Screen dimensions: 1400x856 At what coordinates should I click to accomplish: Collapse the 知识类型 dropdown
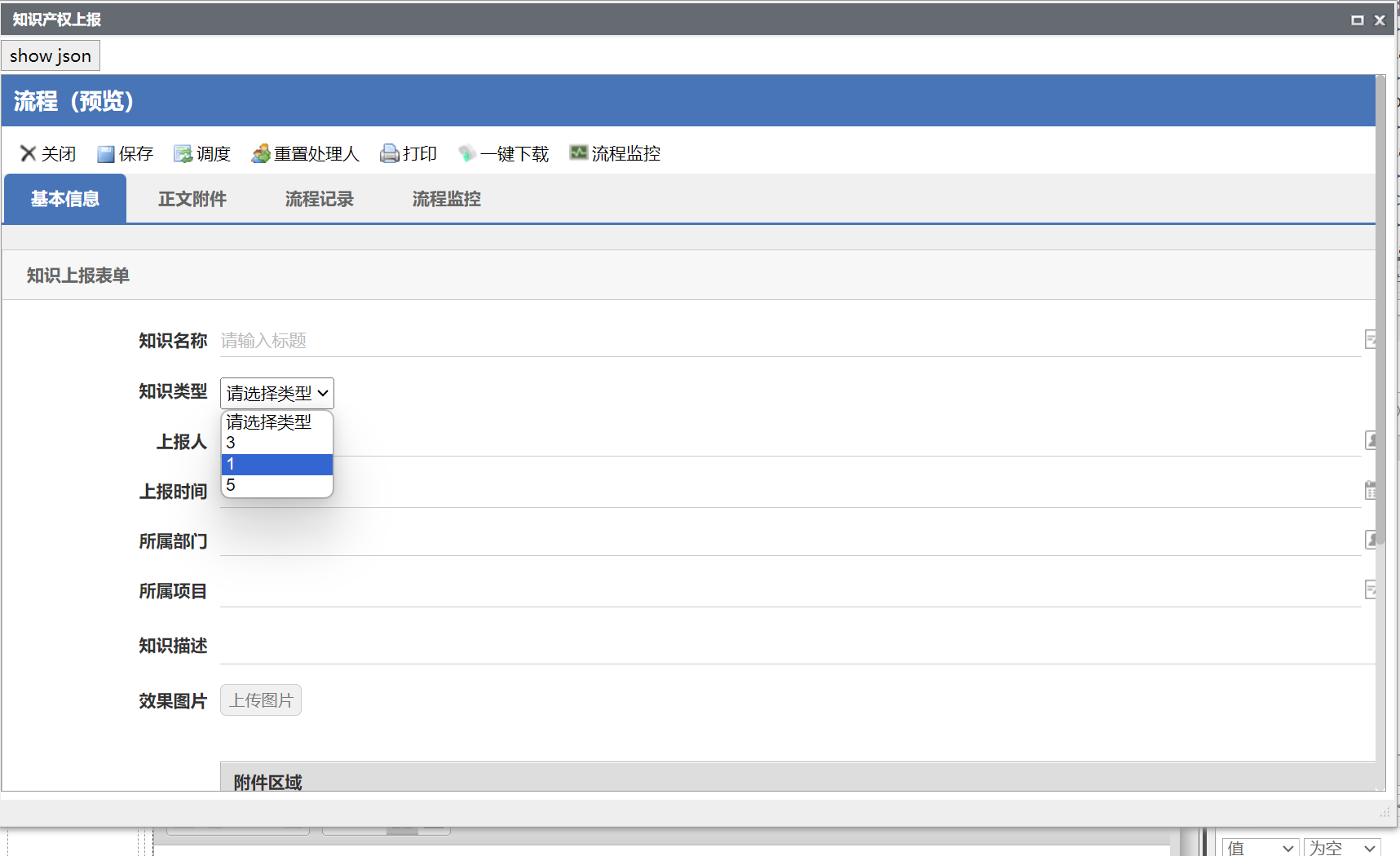277,394
